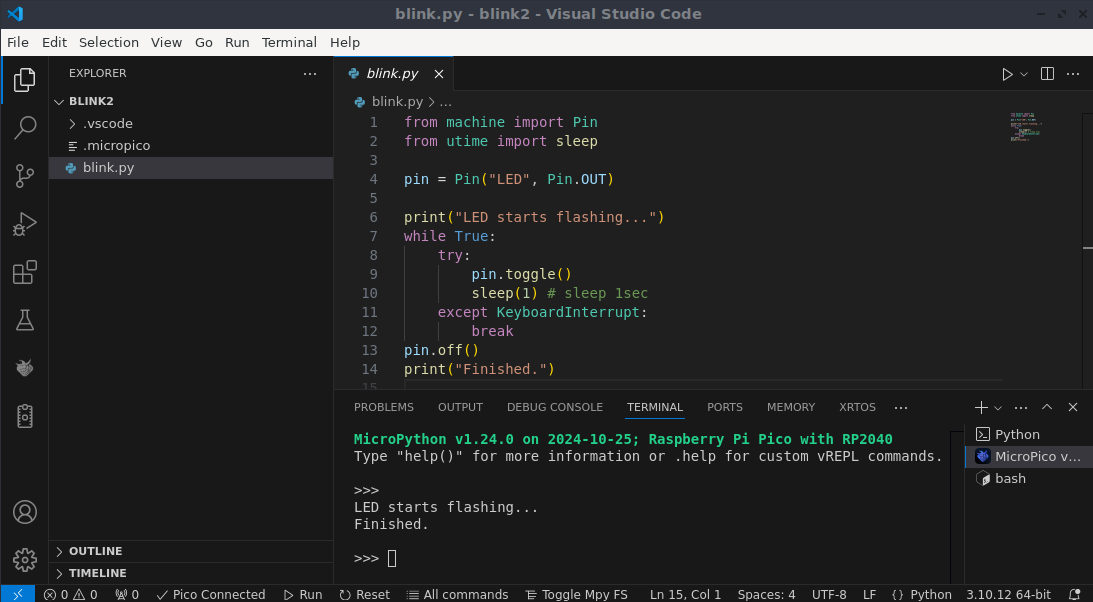Open the Testing flask view

(24, 320)
